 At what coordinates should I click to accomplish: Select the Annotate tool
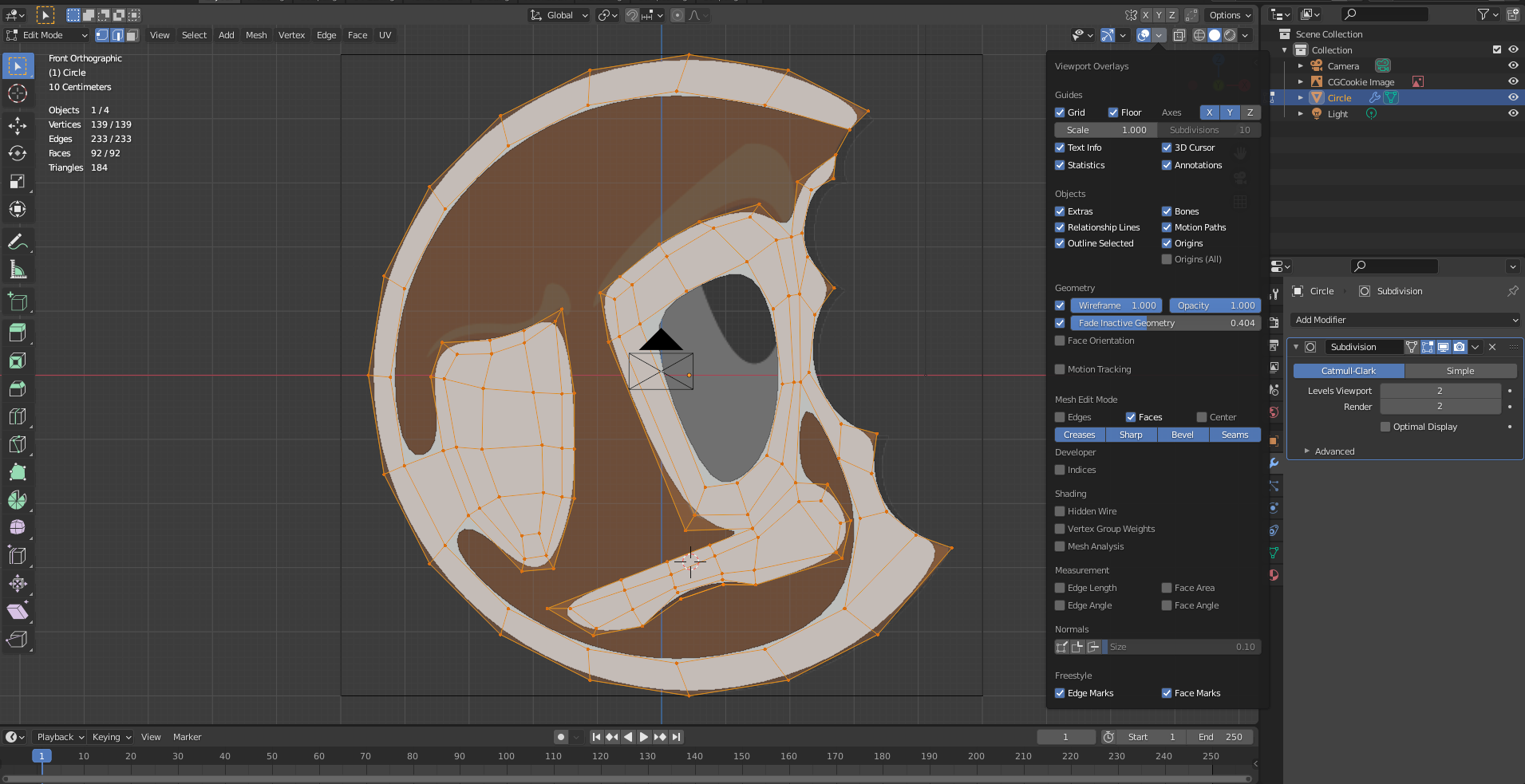(18, 241)
